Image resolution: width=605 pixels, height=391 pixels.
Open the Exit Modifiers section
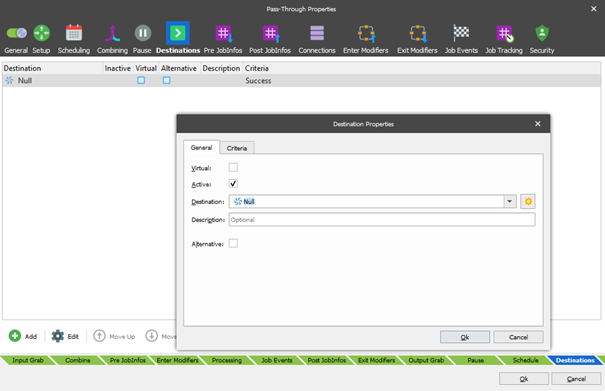pyautogui.click(x=417, y=39)
